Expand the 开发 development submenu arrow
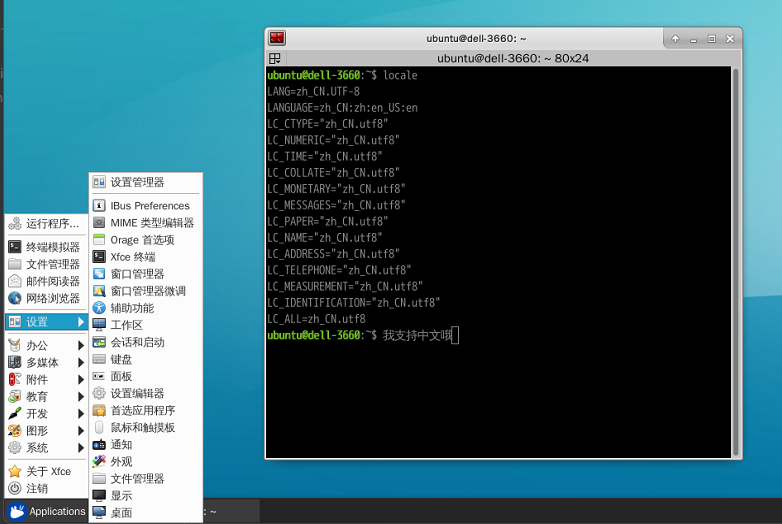The image size is (782, 524). tap(81, 413)
